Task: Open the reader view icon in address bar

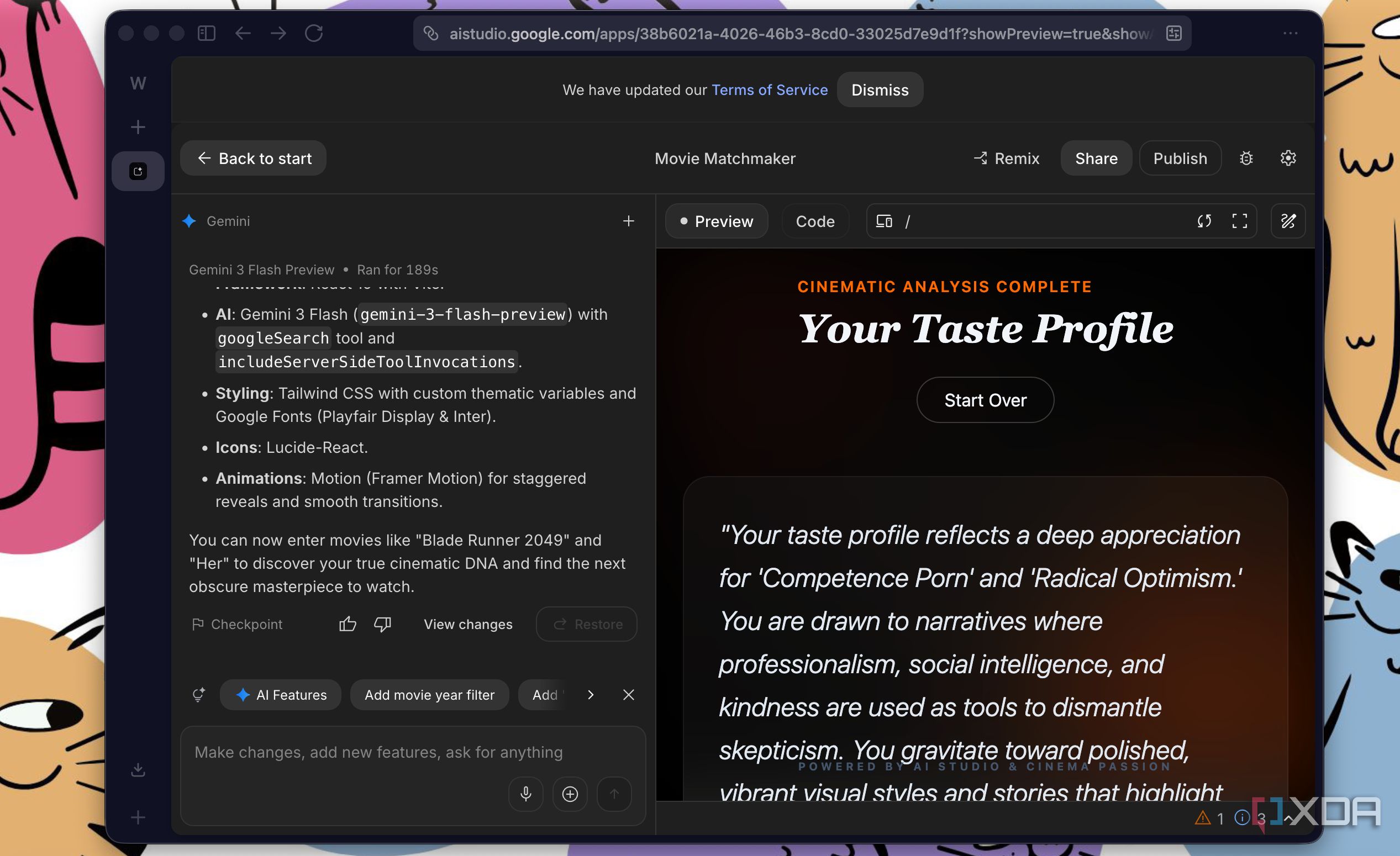Action: point(1174,34)
